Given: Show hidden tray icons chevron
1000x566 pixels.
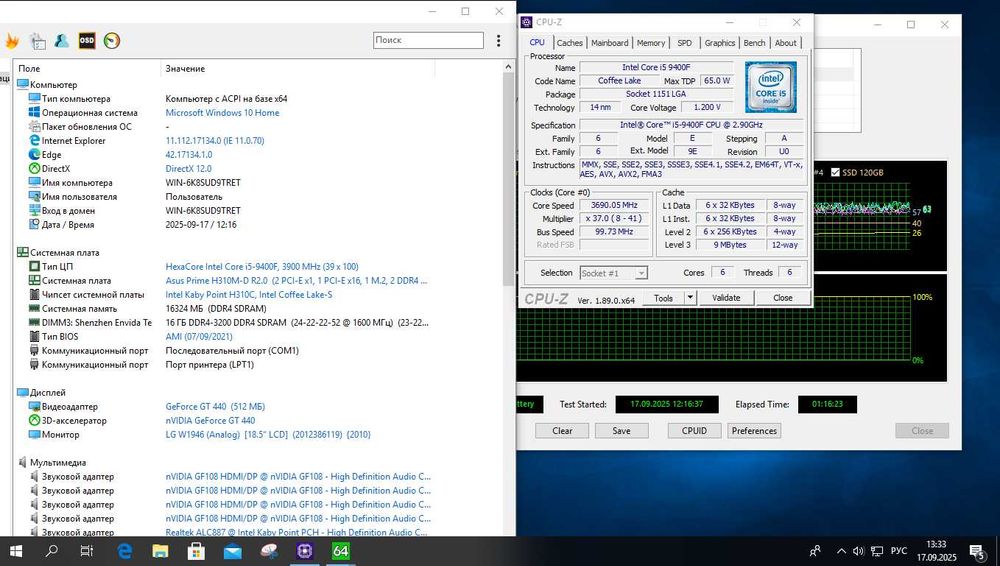Looking at the screenshot, I should [x=841, y=551].
